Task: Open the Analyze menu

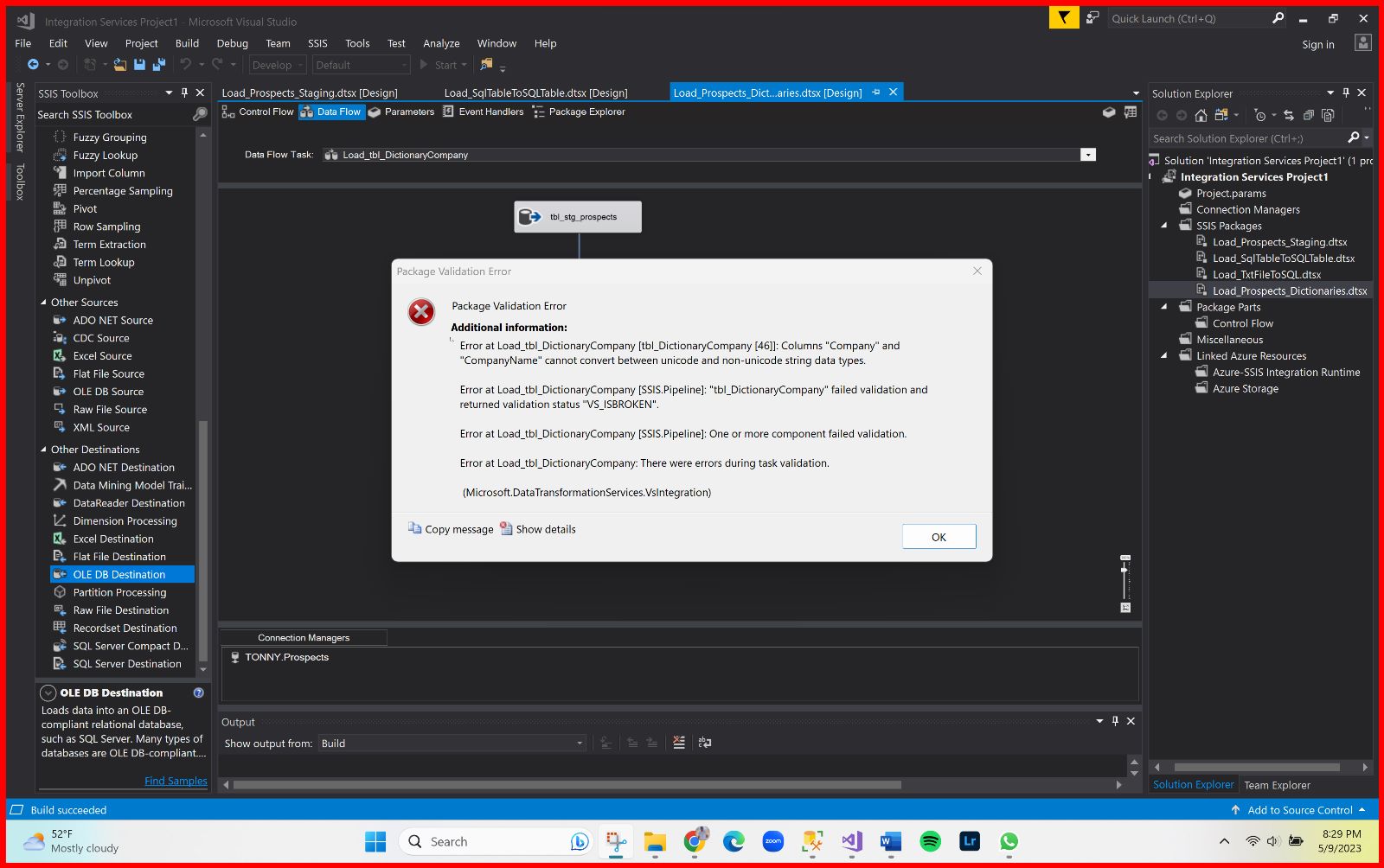Action: 441,43
